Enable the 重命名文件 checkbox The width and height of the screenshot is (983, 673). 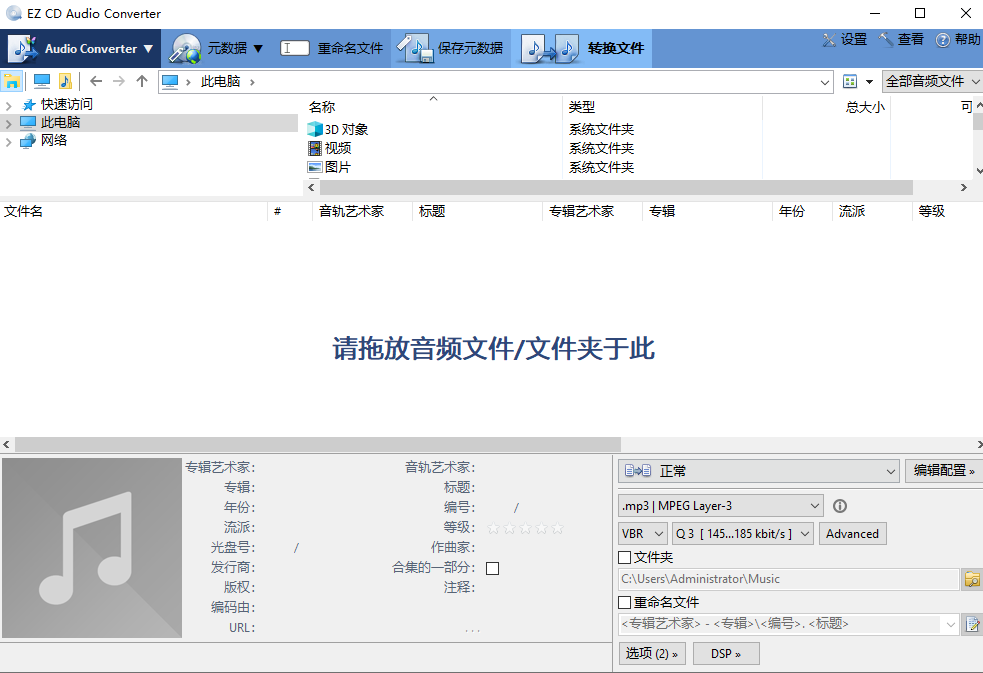click(624, 602)
